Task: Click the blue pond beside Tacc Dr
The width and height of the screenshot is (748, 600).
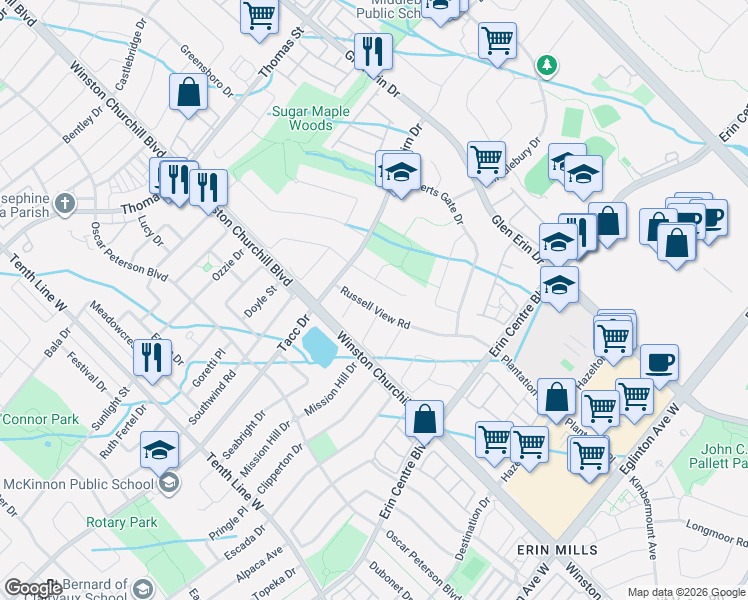Action: [x=320, y=347]
